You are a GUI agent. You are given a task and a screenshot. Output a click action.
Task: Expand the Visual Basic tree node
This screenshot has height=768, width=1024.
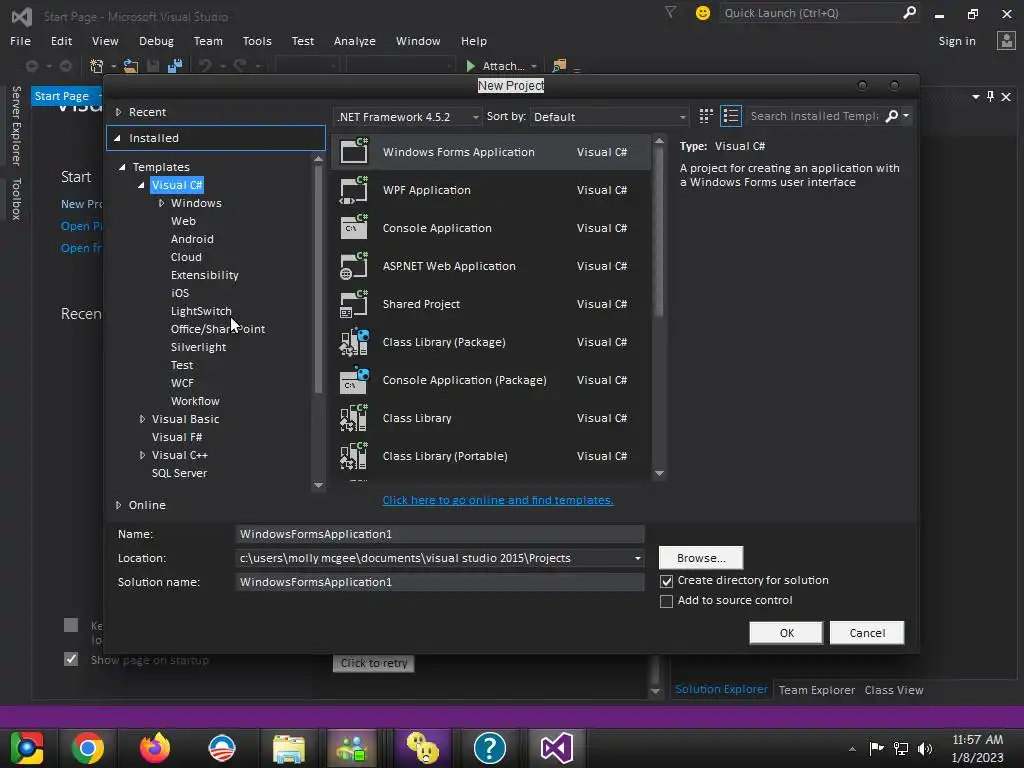pos(142,419)
